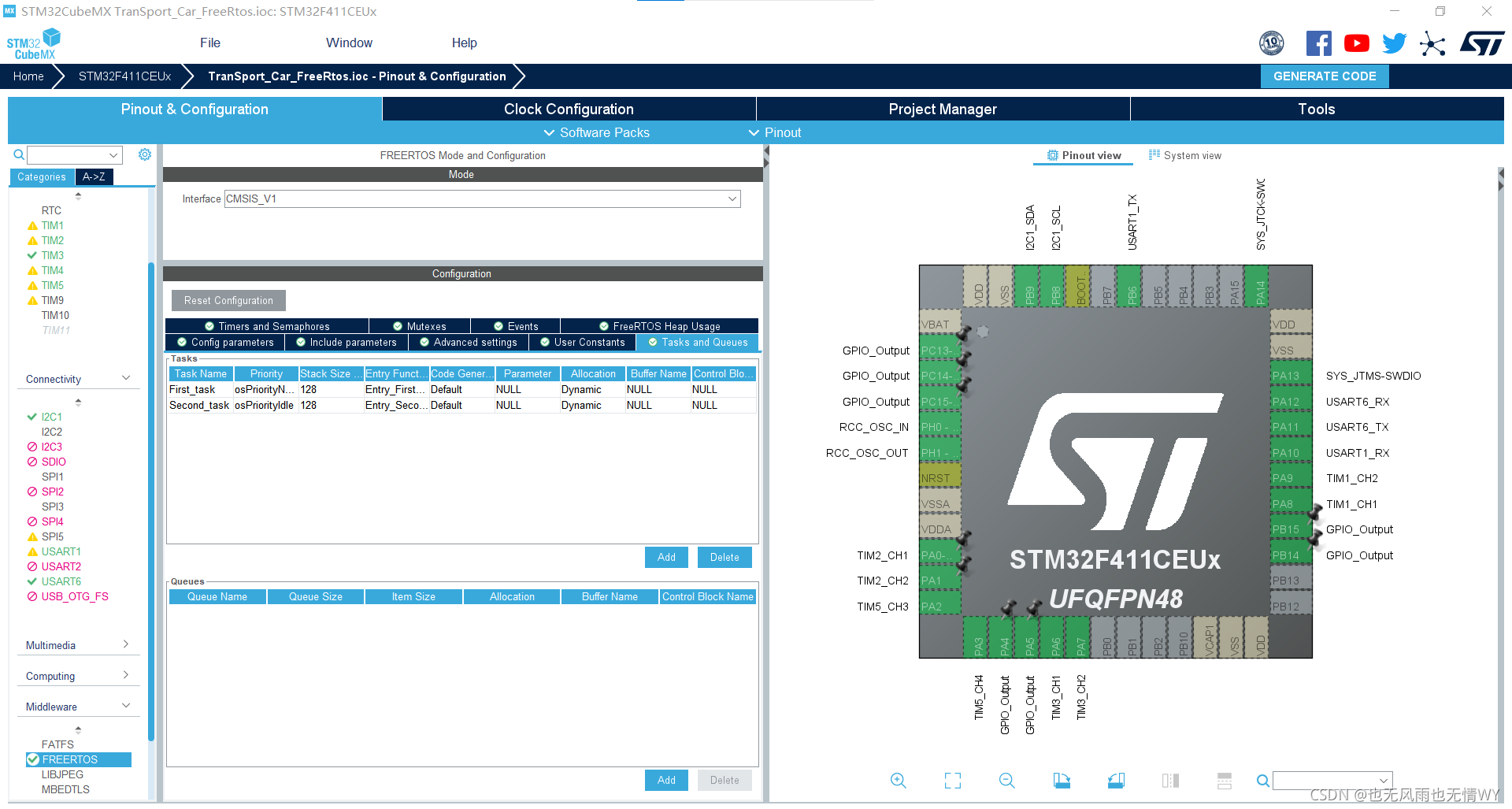Click the NRST pin on the chip

tap(940, 478)
